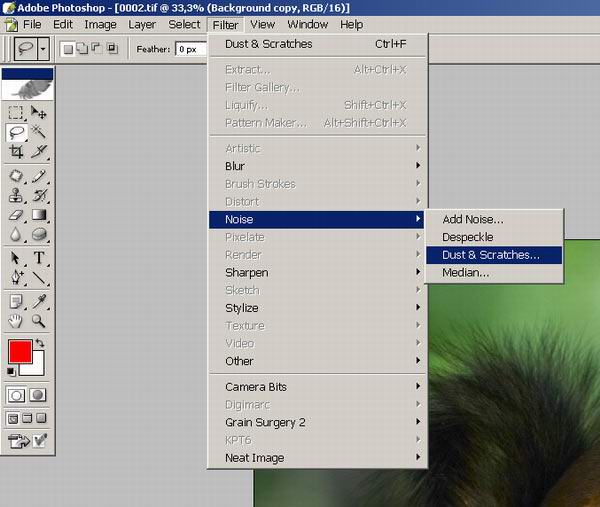The height and width of the screenshot is (507, 600).
Task: Select the Gradient tool
Action: point(39,215)
